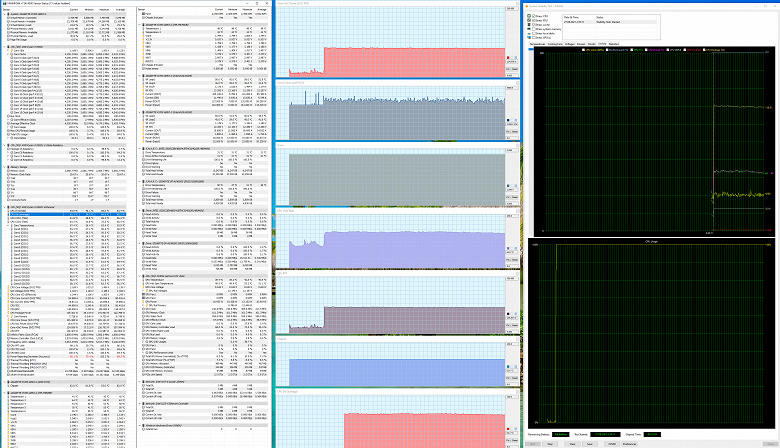Open the Temperatures tab in AIDA64
780x448 pixels.
(x=537, y=44)
